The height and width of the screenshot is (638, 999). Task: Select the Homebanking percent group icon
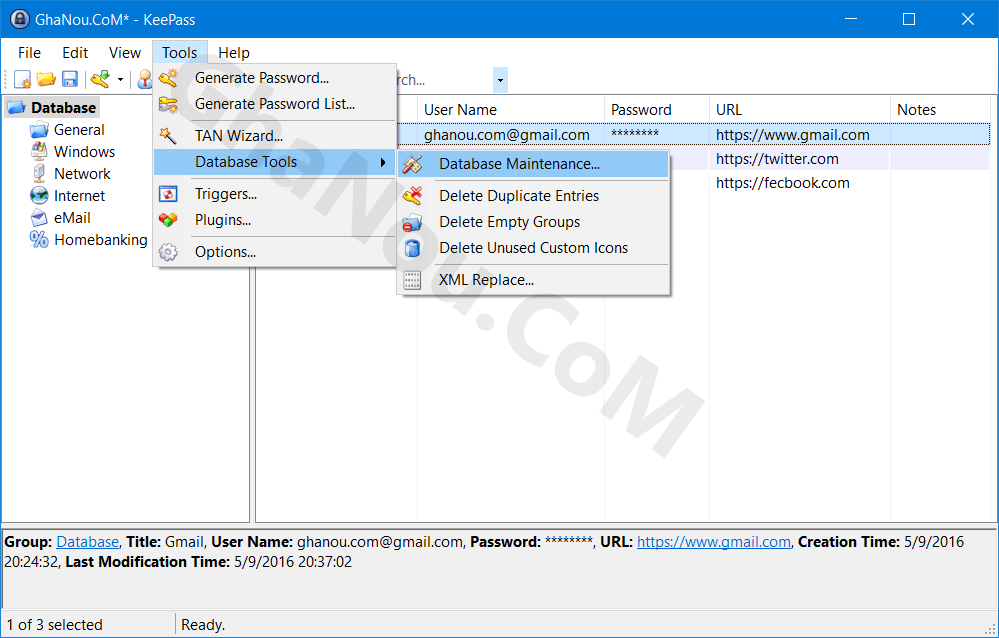click(x=40, y=240)
